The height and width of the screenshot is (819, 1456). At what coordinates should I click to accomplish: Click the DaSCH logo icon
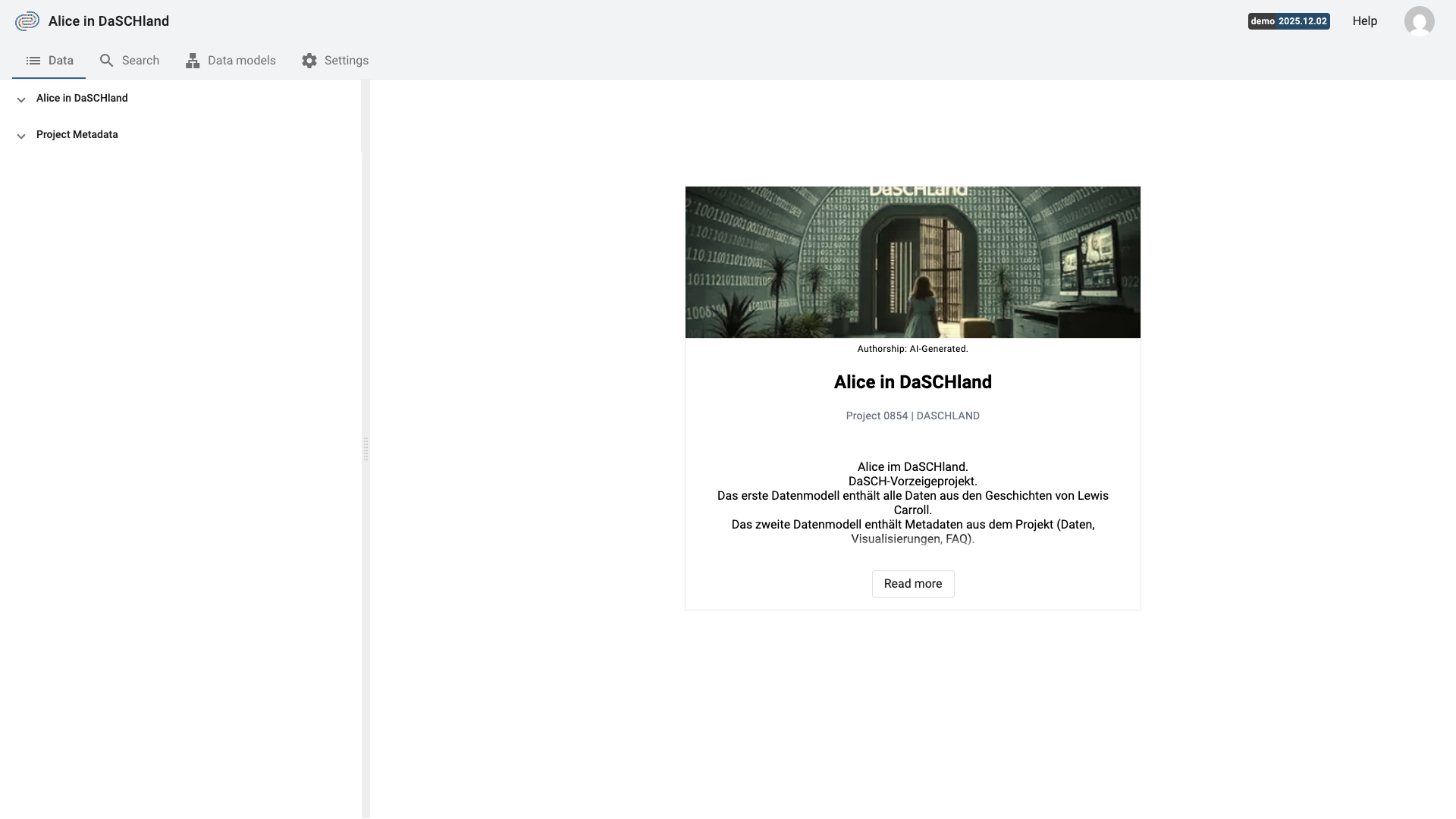tap(27, 20)
